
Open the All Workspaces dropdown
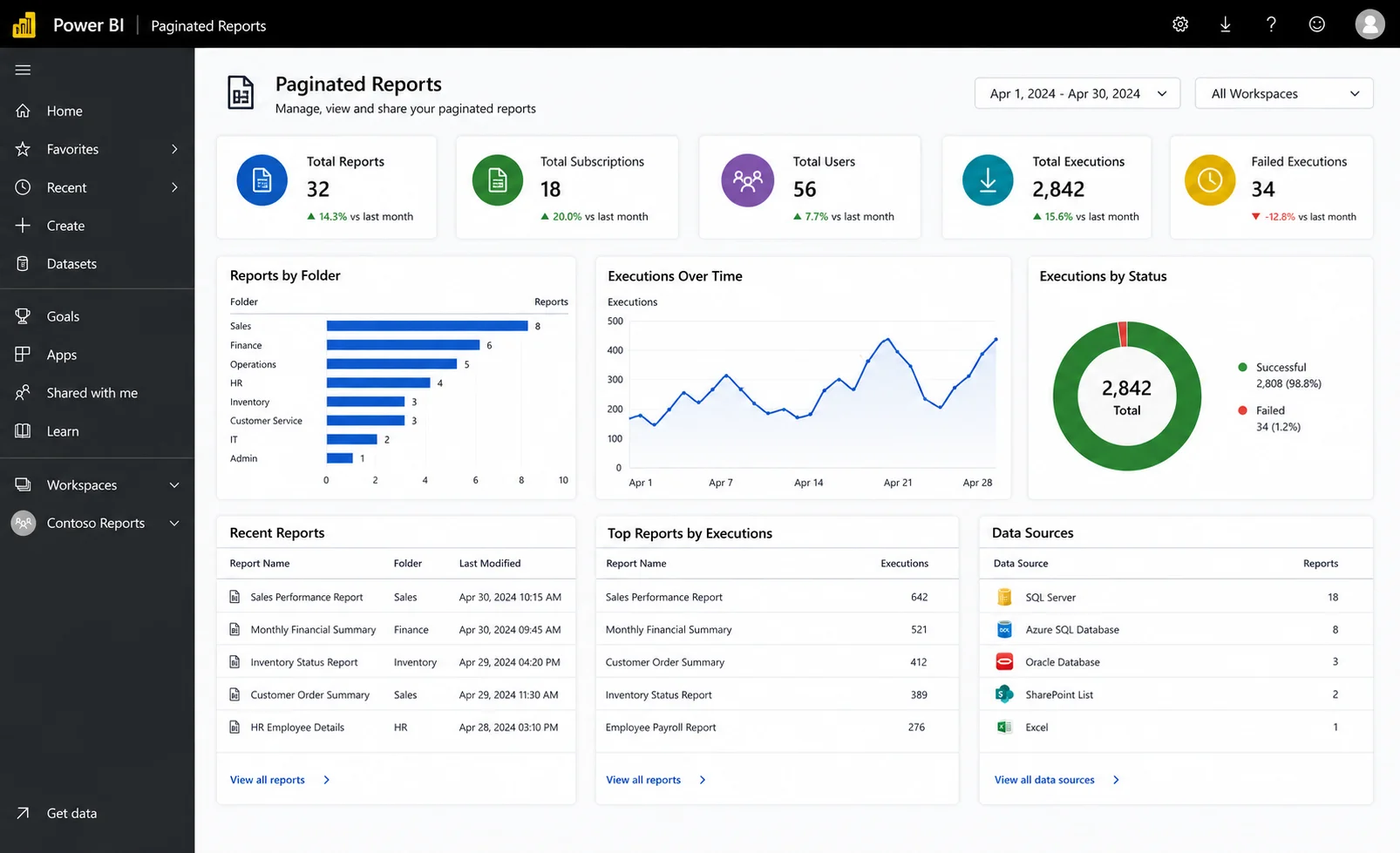click(1284, 93)
